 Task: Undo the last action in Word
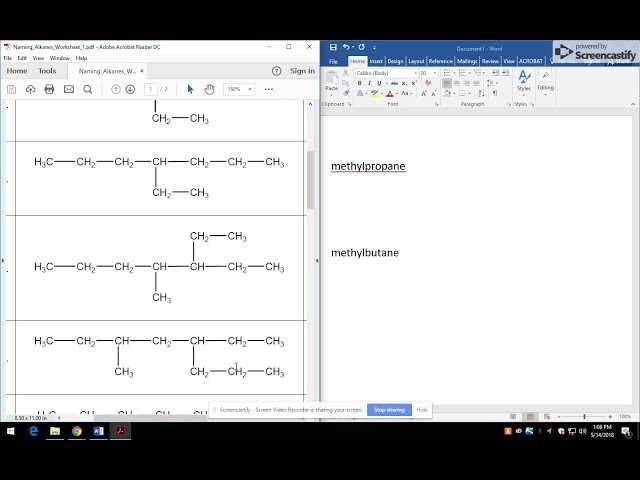click(346, 47)
